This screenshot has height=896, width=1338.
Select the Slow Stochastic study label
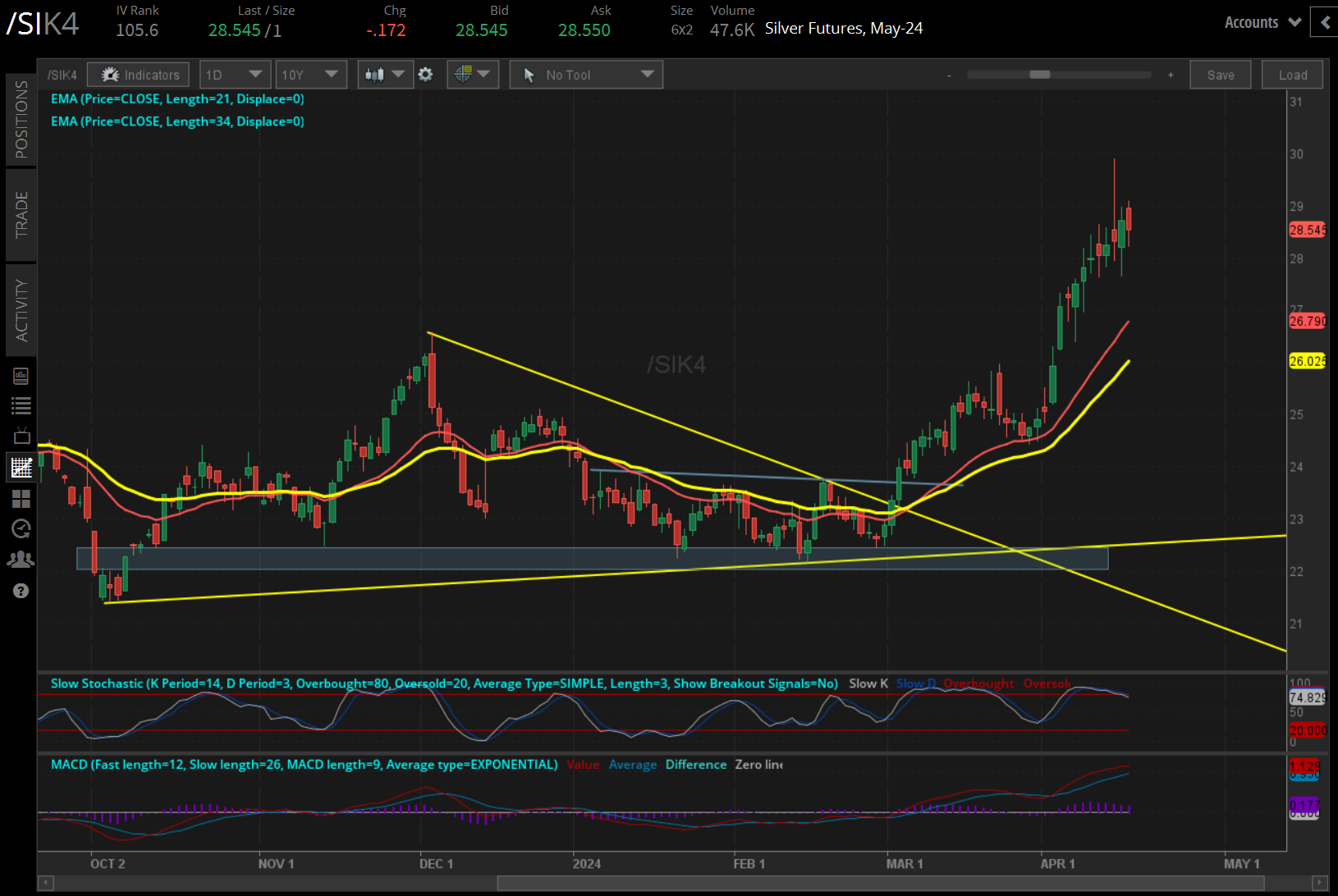pos(444,683)
